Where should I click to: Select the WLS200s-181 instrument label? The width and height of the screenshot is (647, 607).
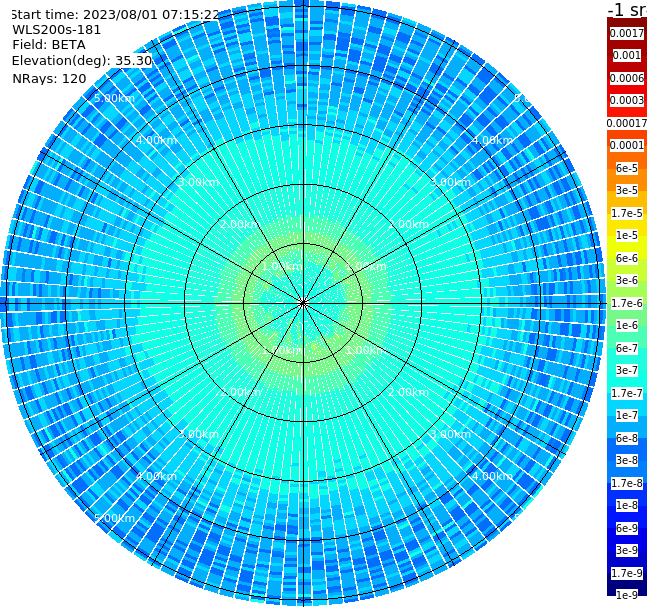(x=57, y=30)
